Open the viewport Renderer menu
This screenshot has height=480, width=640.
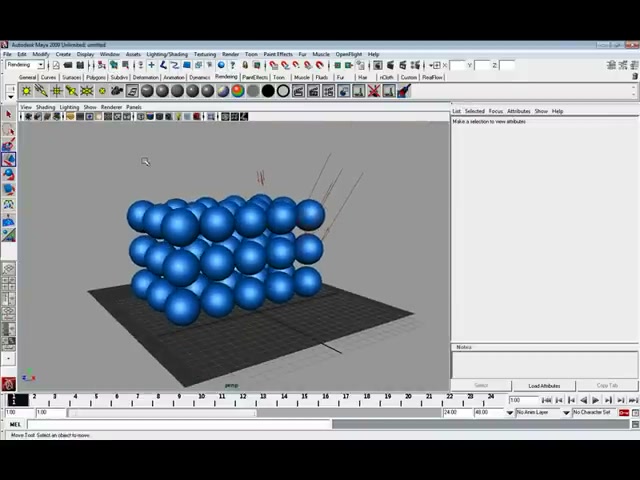point(111,107)
